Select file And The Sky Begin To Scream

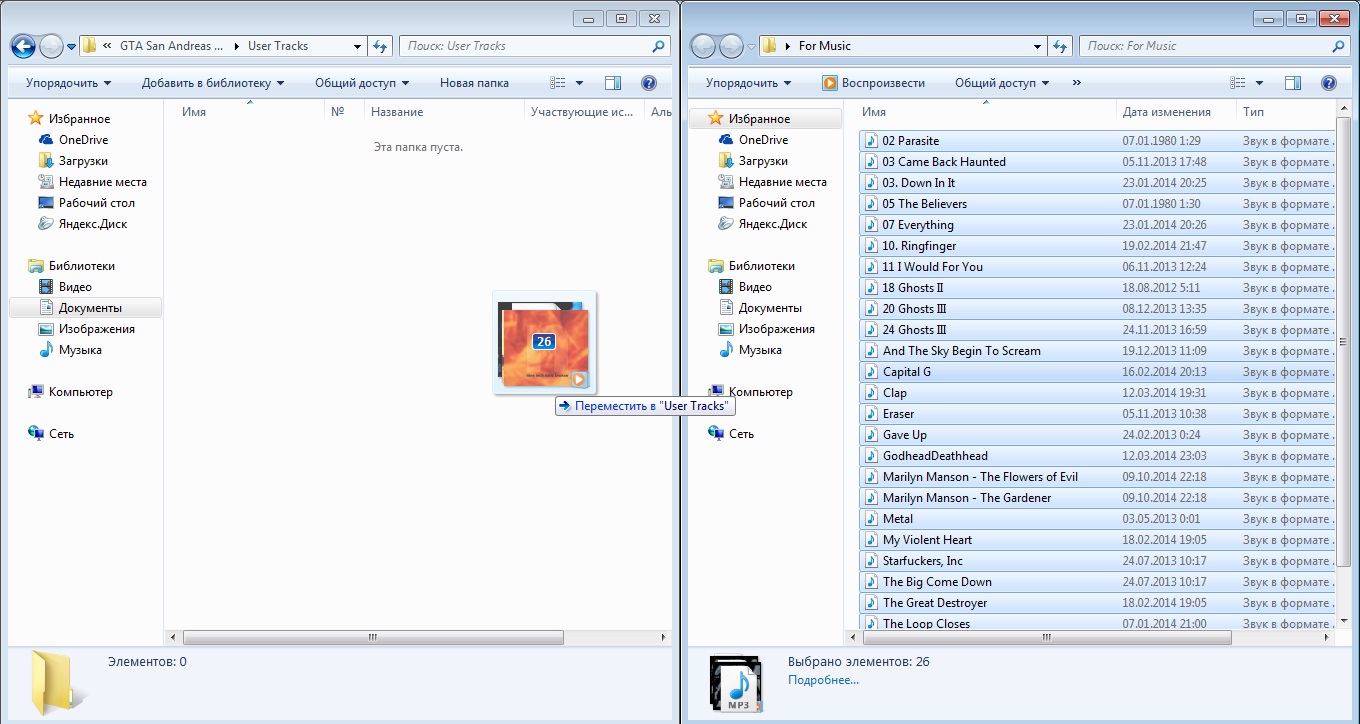1097,351
